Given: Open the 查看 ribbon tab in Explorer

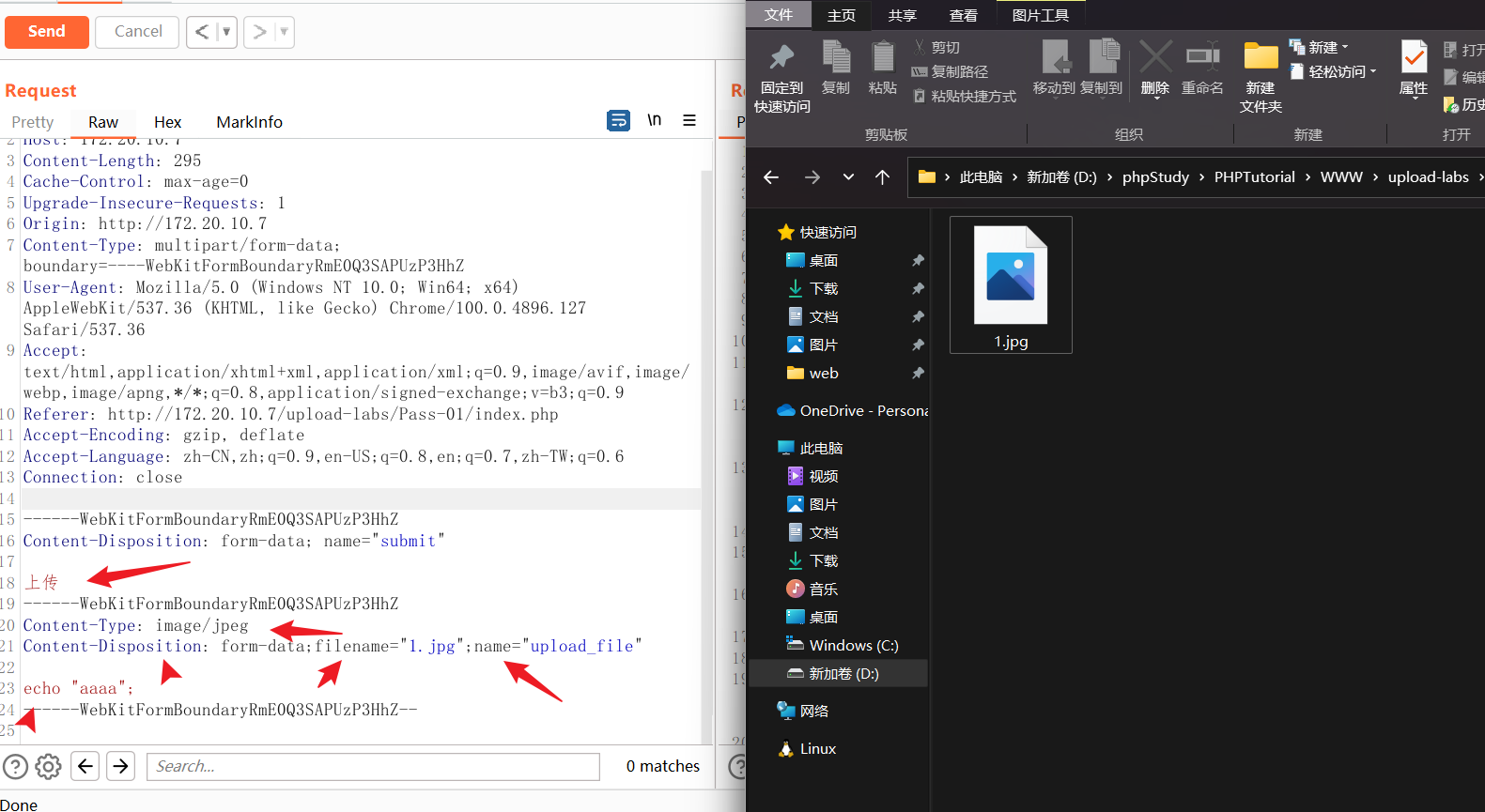Looking at the screenshot, I should coord(964,16).
